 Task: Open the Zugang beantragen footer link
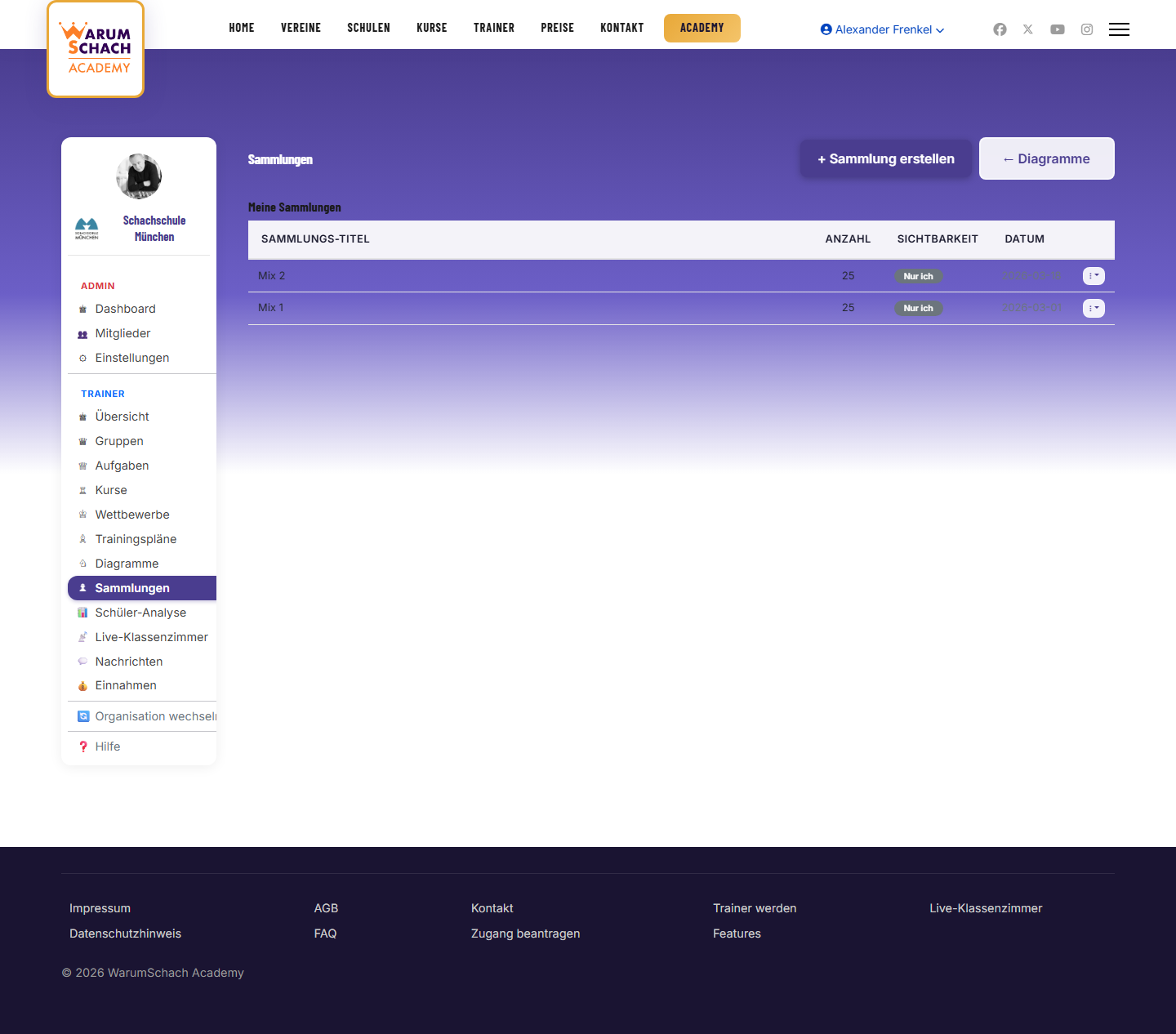pyautogui.click(x=526, y=934)
